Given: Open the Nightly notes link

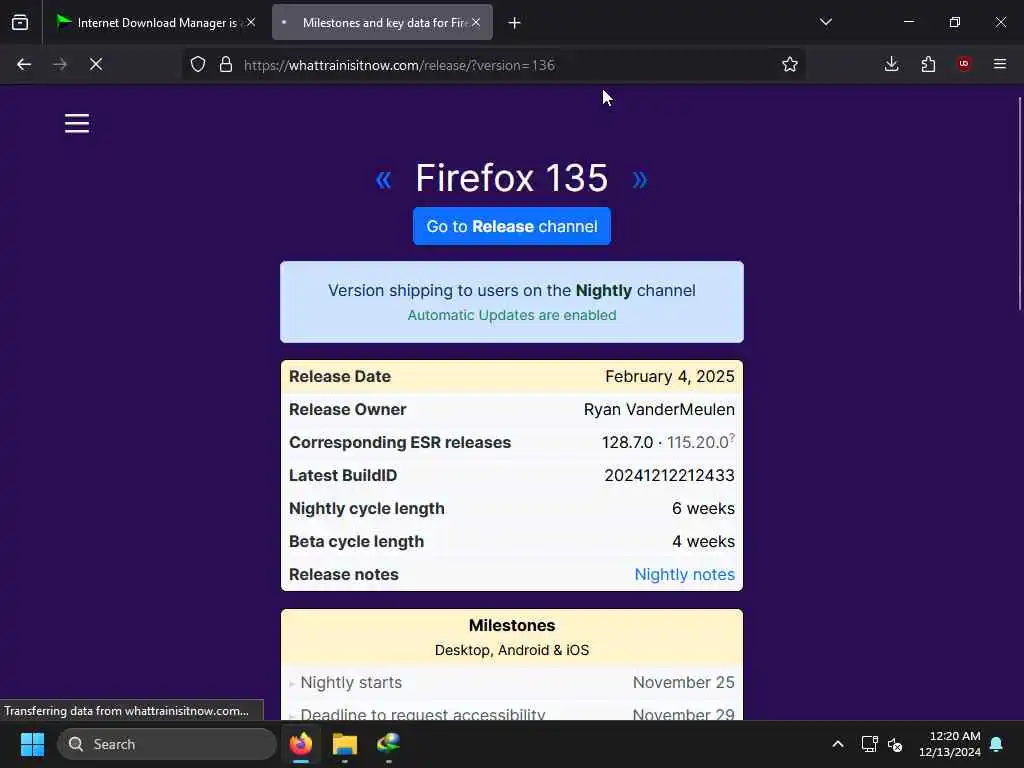Looking at the screenshot, I should pos(684,574).
